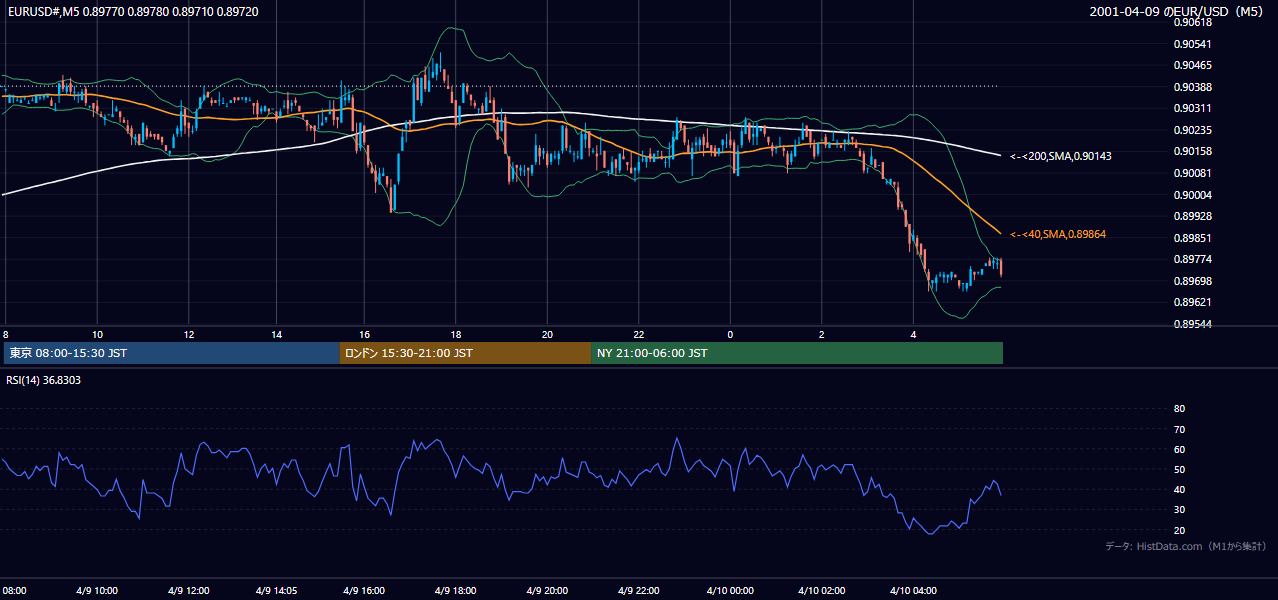Click the 4/9 18:00 time label
This screenshot has height=600, width=1278.
pos(455,591)
